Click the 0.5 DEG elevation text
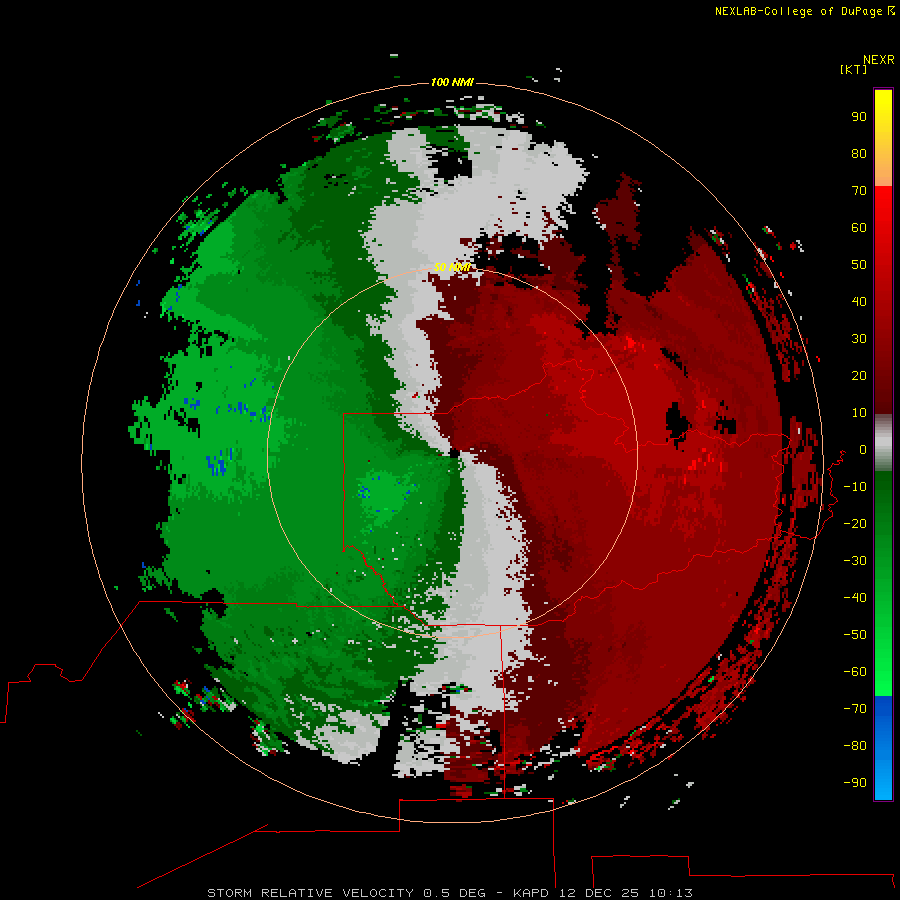Viewport: 900px width, 900px height. [x=454, y=893]
